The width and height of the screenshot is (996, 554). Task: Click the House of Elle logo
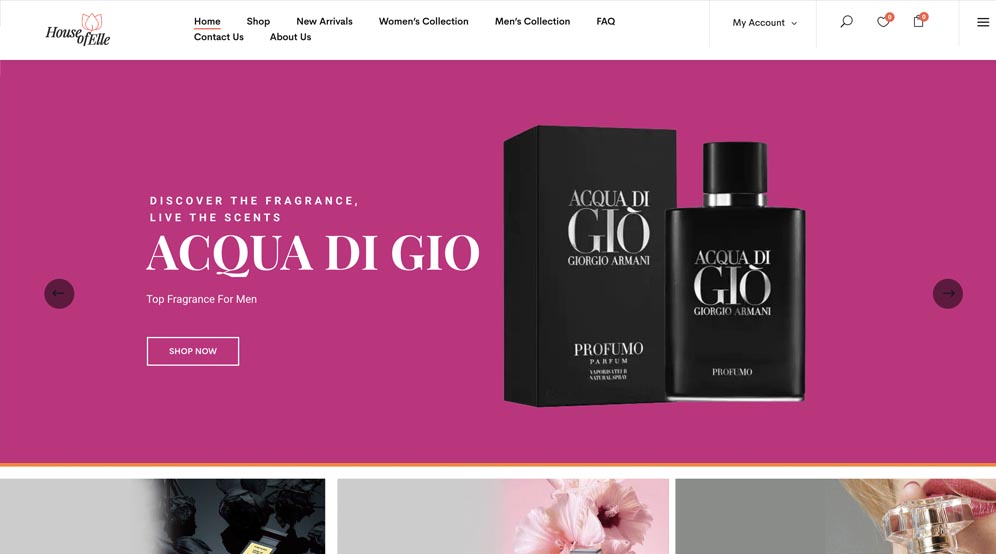[x=77, y=29]
